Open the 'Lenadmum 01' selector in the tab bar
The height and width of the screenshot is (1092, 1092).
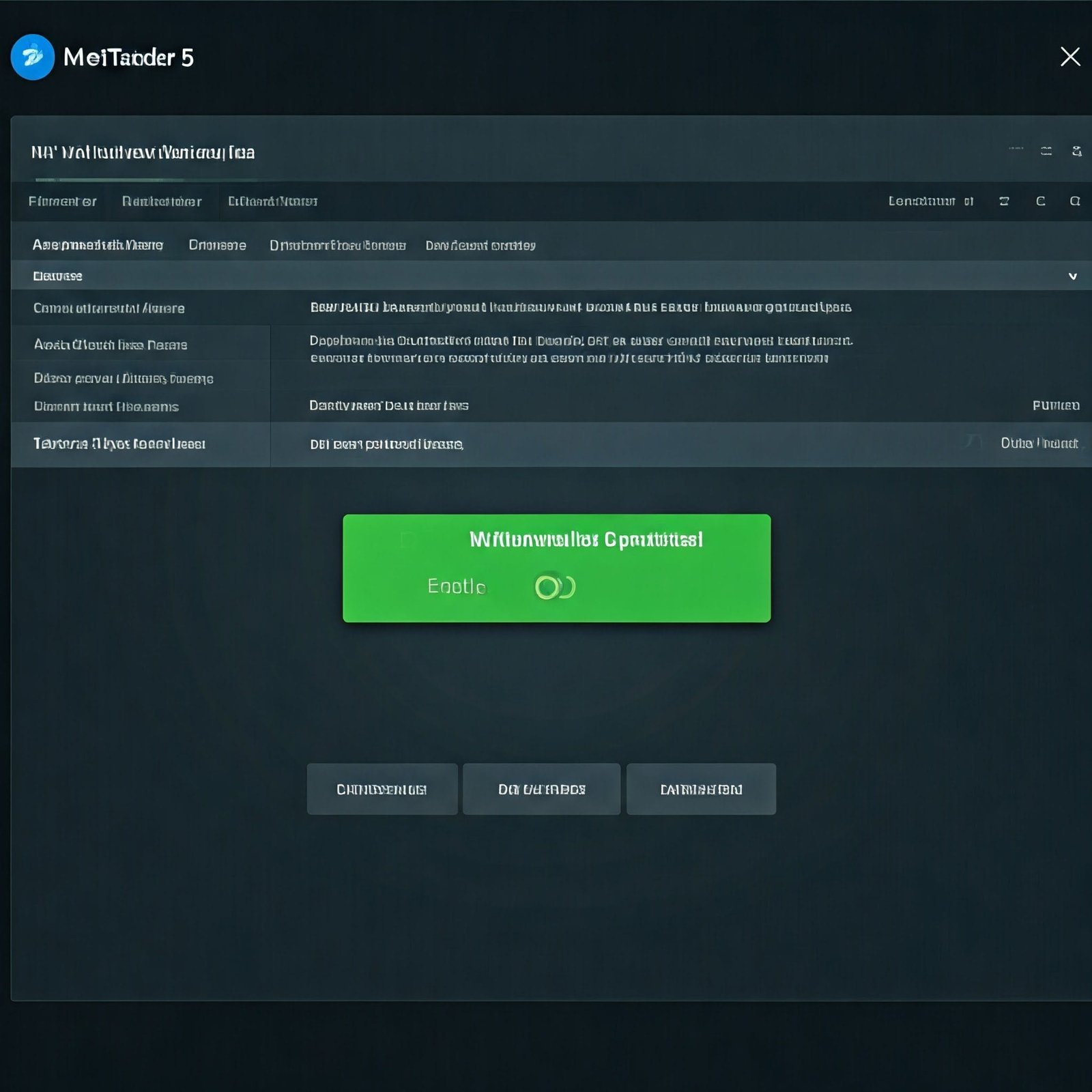point(931,201)
